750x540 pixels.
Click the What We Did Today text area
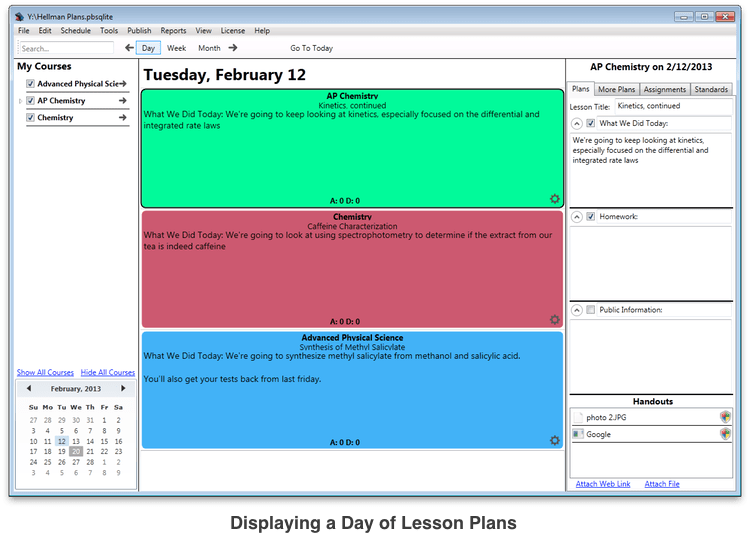tap(651, 170)
